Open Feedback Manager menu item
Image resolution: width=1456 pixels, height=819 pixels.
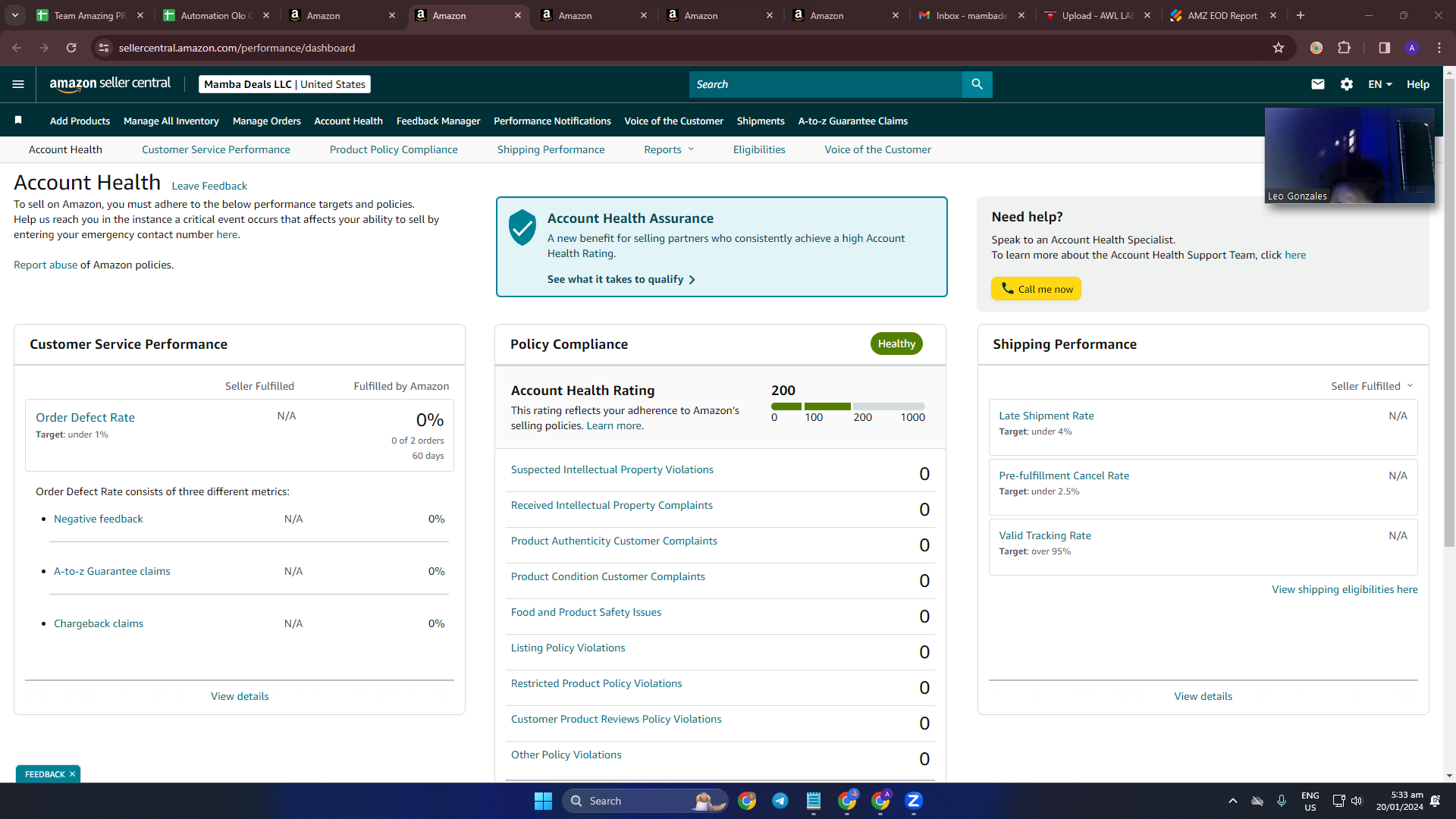coord(438,121)
